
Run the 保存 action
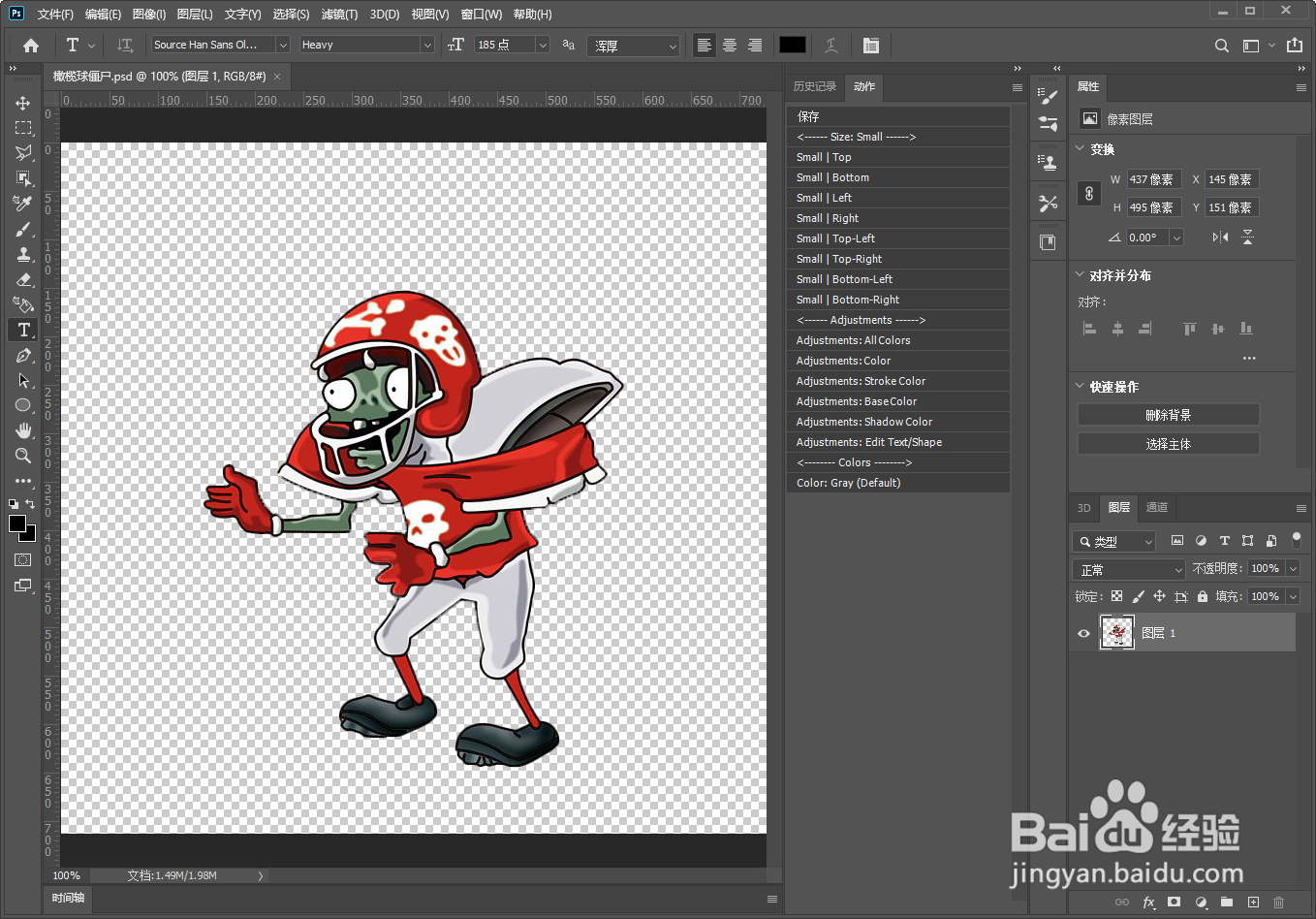pos(898,116)
